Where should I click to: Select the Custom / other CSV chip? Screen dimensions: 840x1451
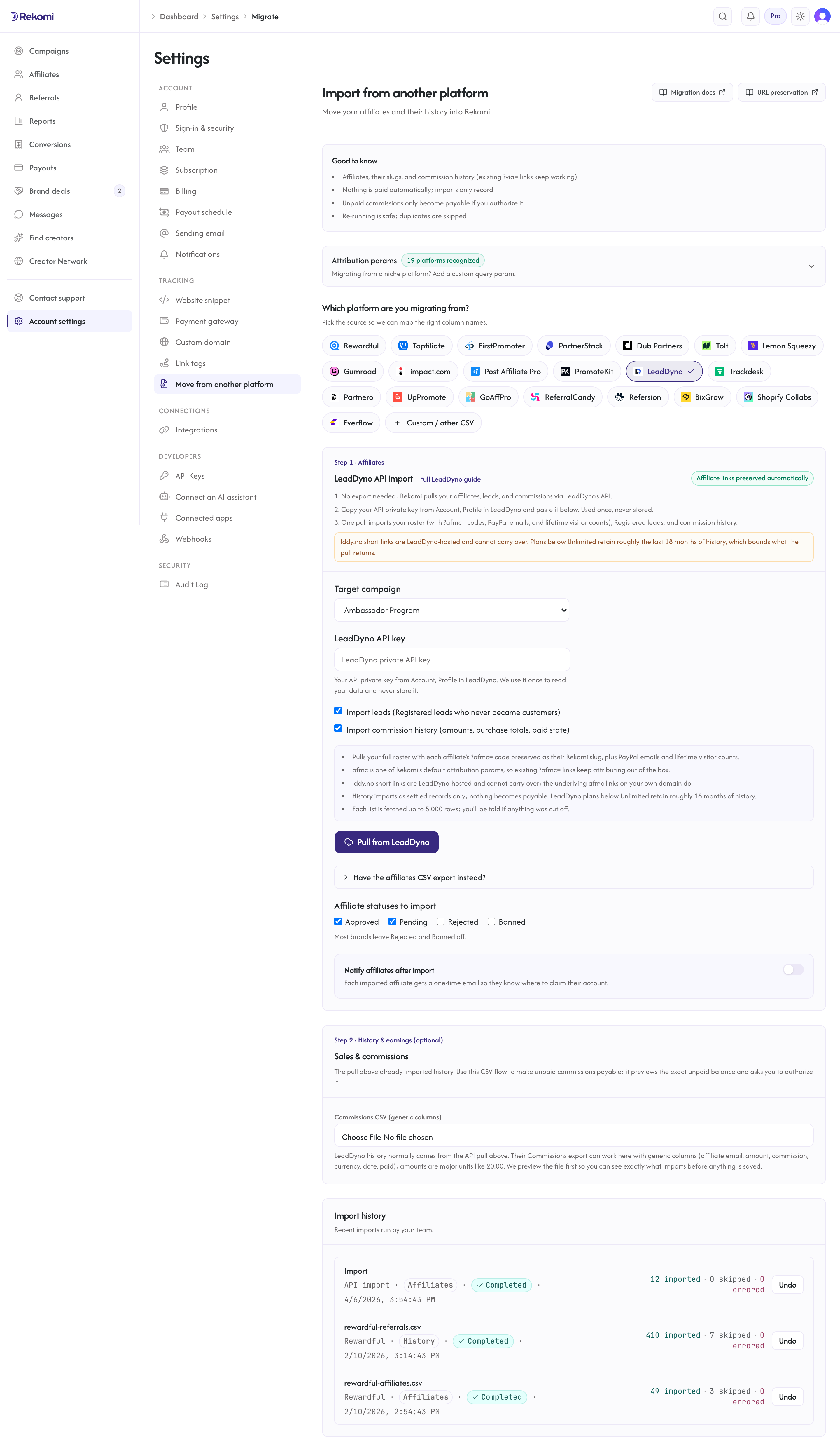pos(433,423)
